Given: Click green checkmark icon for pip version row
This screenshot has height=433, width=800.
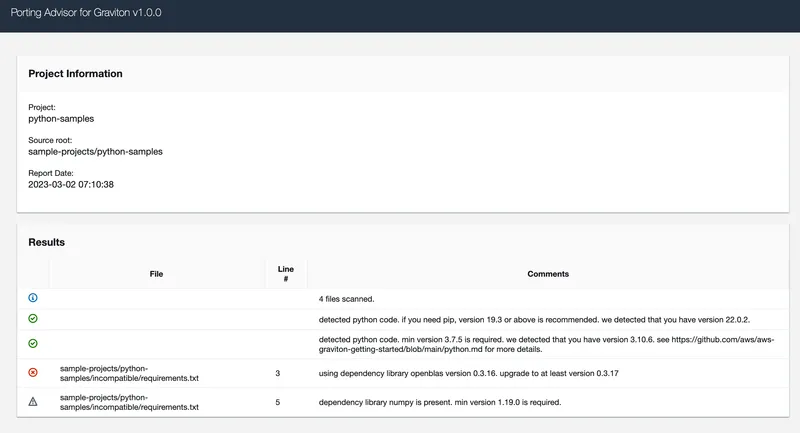Looking at the screenshot, I should tap(33, 319).
